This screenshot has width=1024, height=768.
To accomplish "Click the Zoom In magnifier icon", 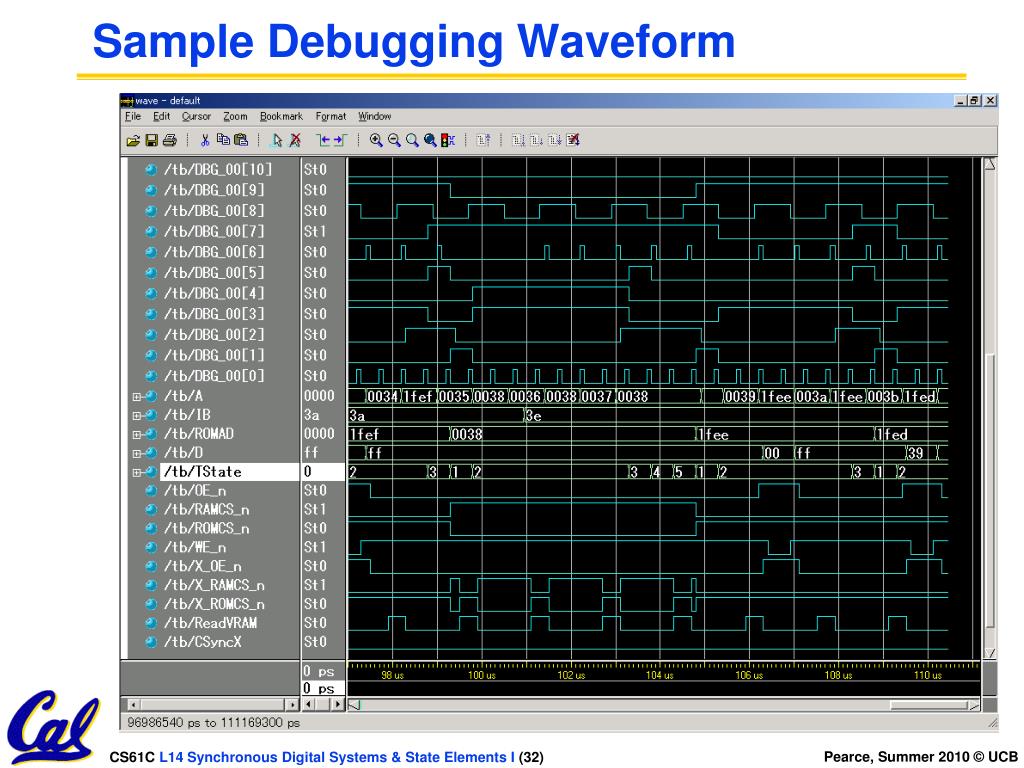I will pos(376,140).
